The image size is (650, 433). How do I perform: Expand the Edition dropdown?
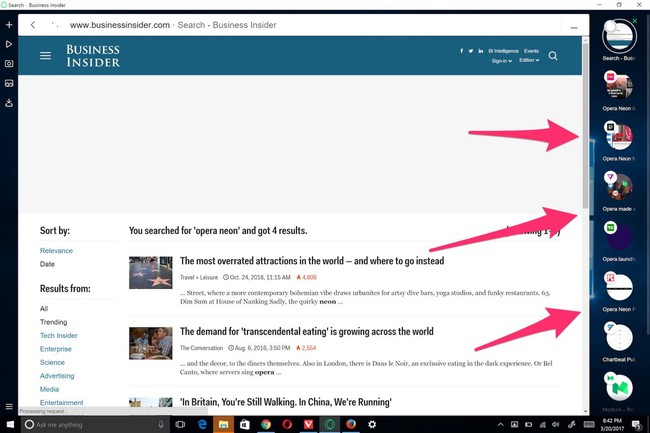coord(529,60)
